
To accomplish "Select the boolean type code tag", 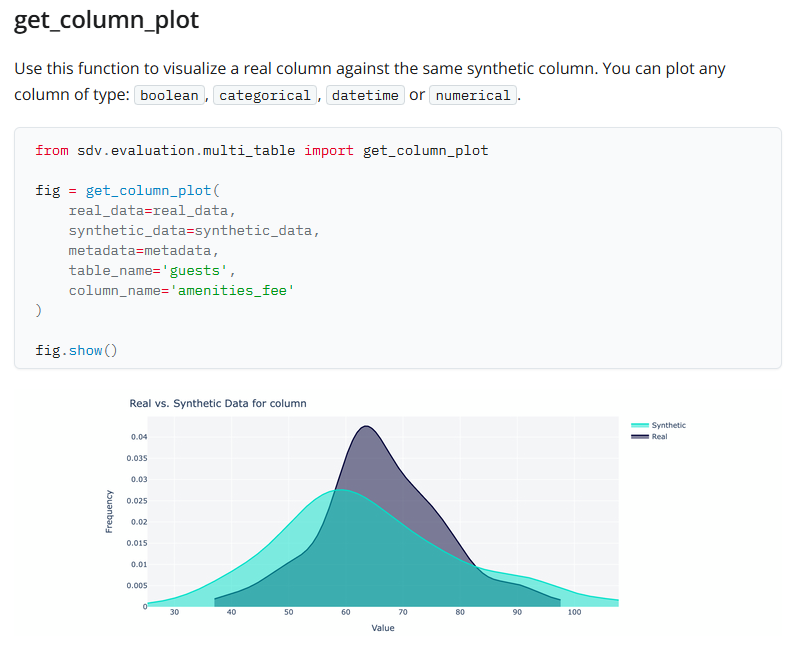I will pyautogui.click(x=169, y=96).
